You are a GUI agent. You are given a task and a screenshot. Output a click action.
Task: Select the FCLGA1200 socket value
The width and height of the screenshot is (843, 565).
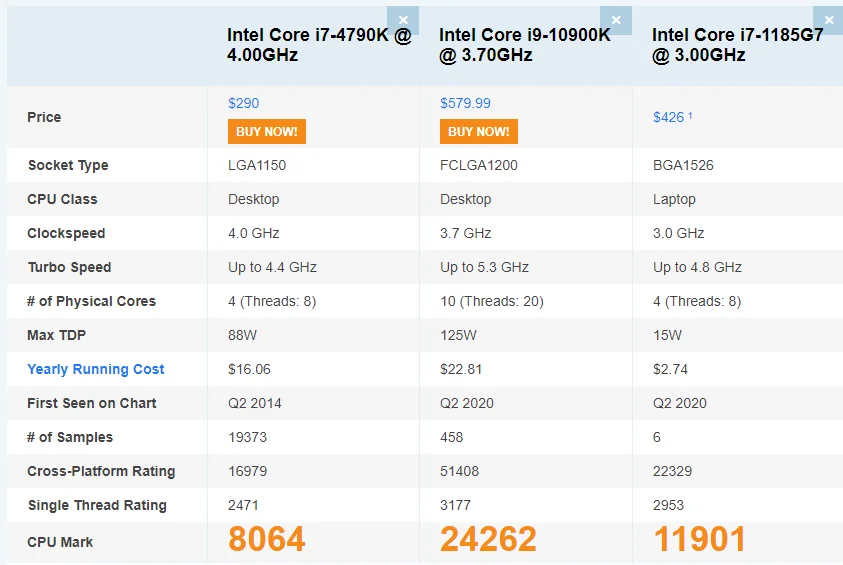pos(478,165)
